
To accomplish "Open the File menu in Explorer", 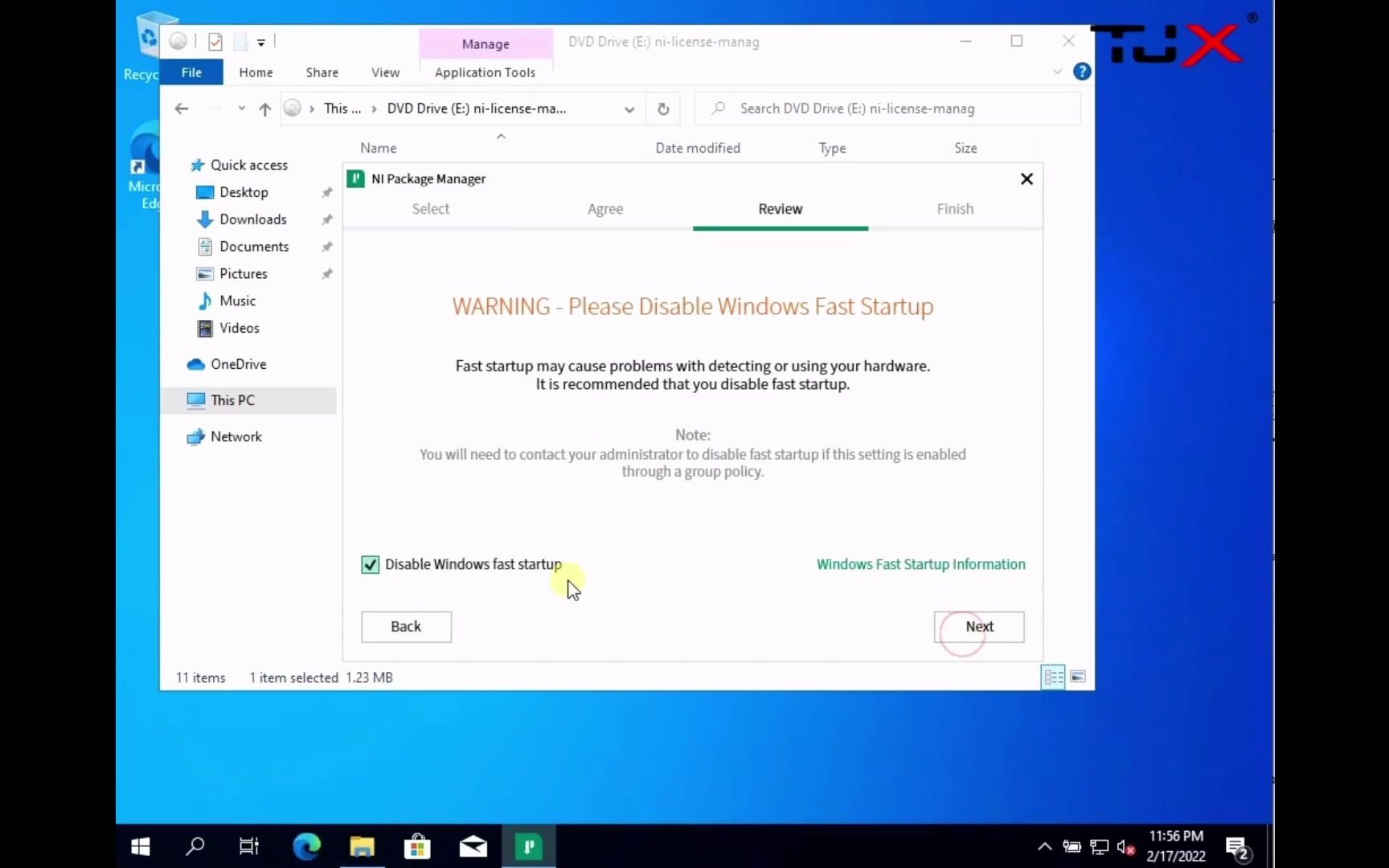I will (x=191, y=72).
